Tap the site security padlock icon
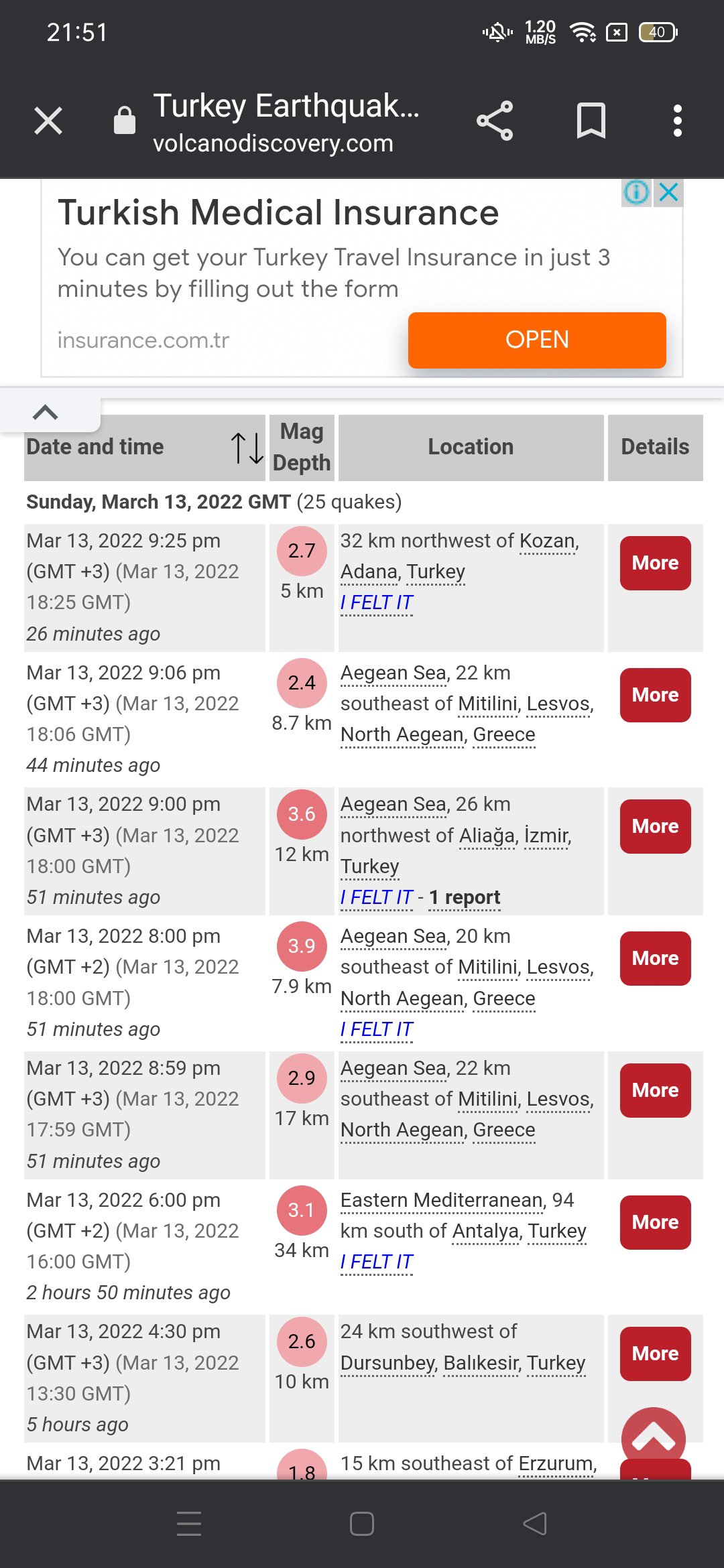 tap(125, 121)
